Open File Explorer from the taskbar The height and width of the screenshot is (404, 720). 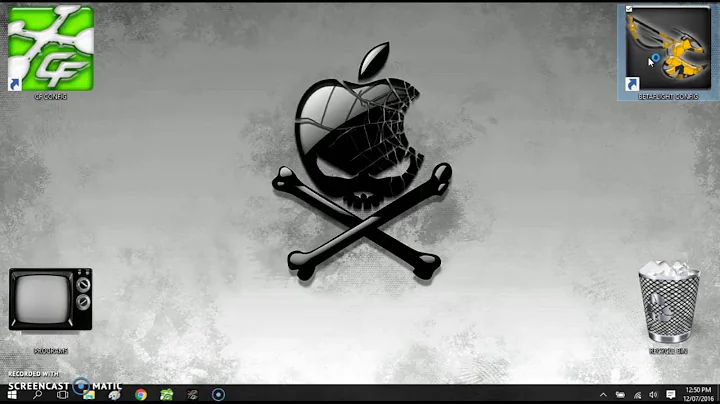(x=89, y=395)
